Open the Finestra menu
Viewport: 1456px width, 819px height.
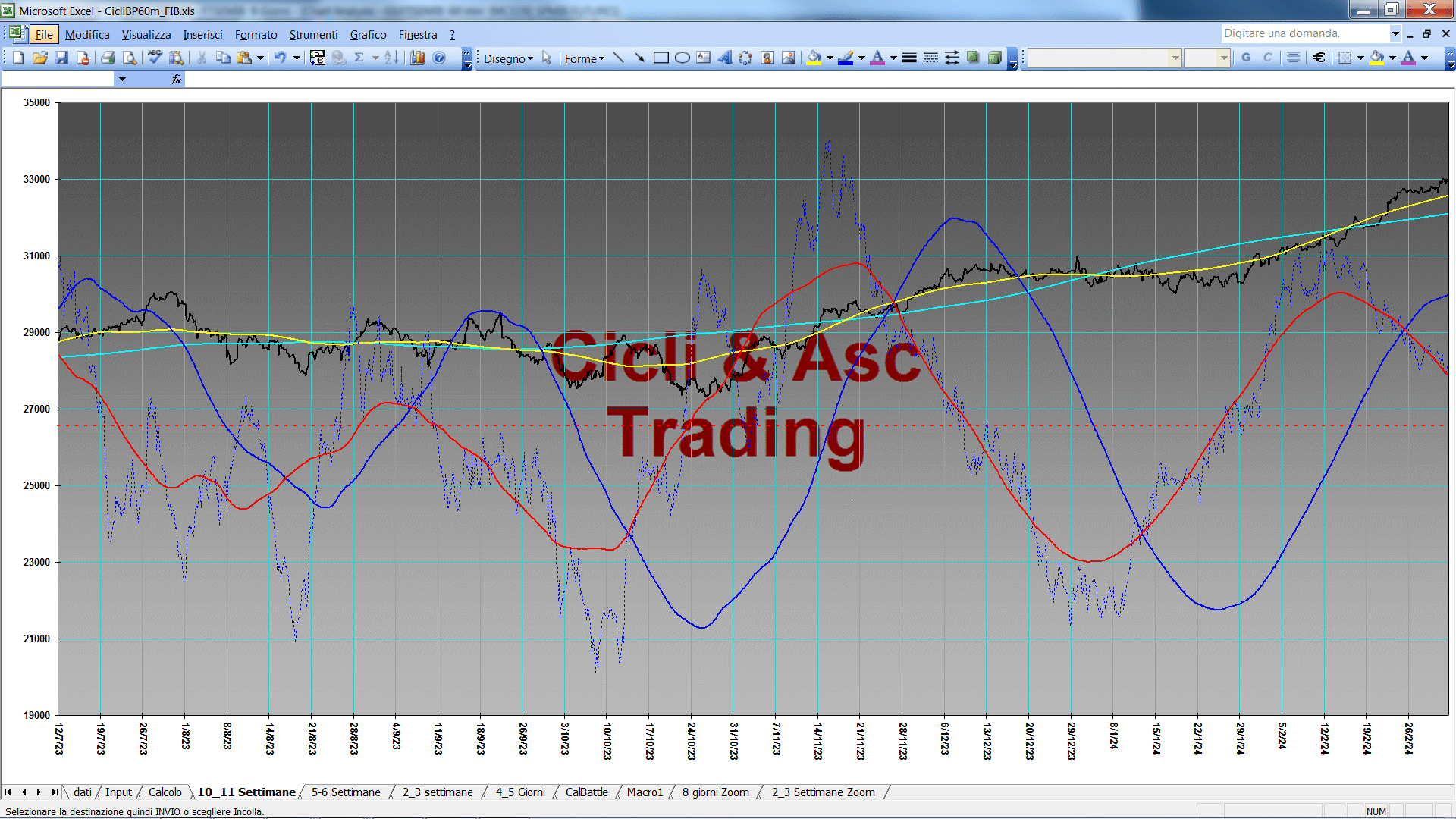coord(418,35)
